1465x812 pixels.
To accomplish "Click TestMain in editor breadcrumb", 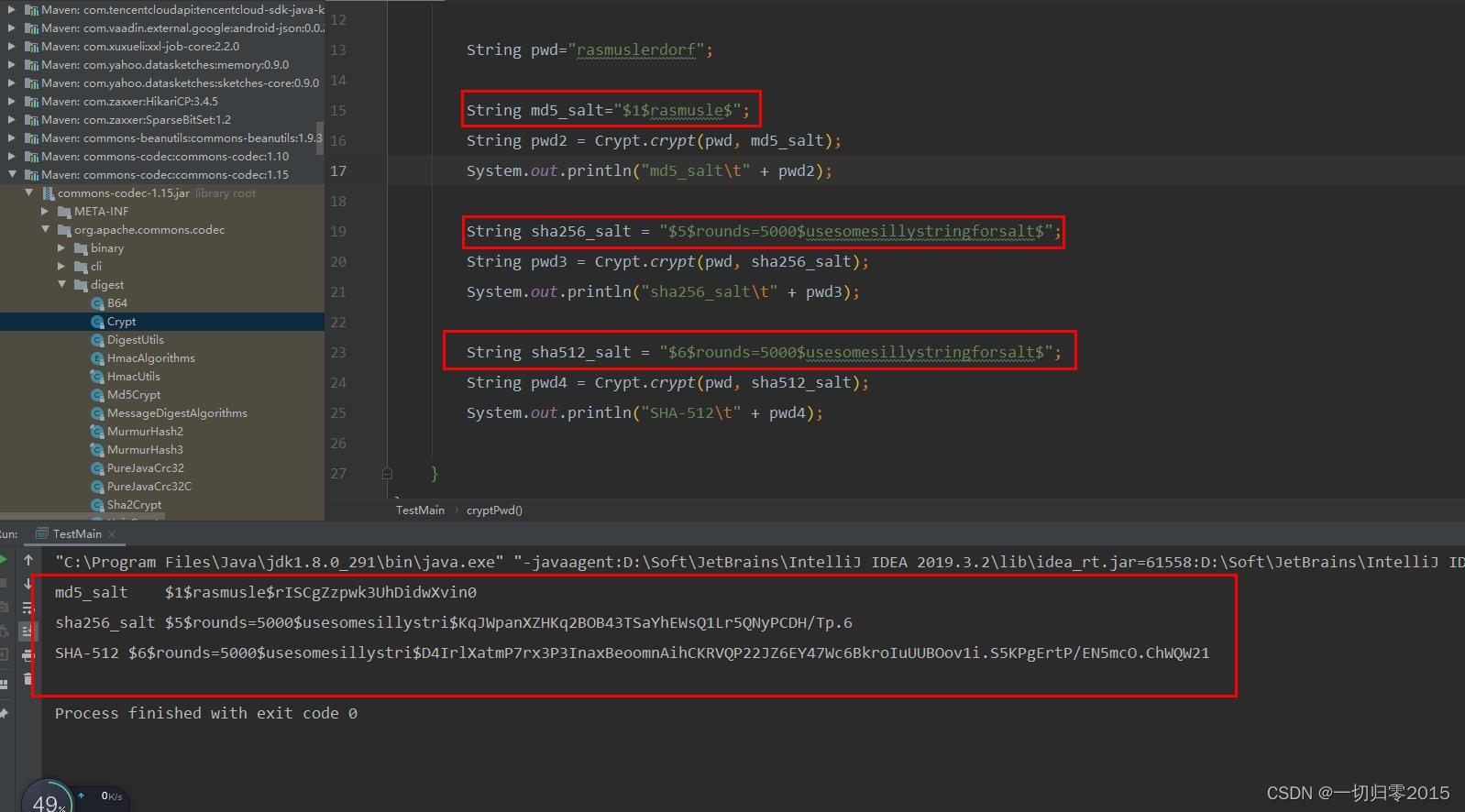I will coord(420,510).
